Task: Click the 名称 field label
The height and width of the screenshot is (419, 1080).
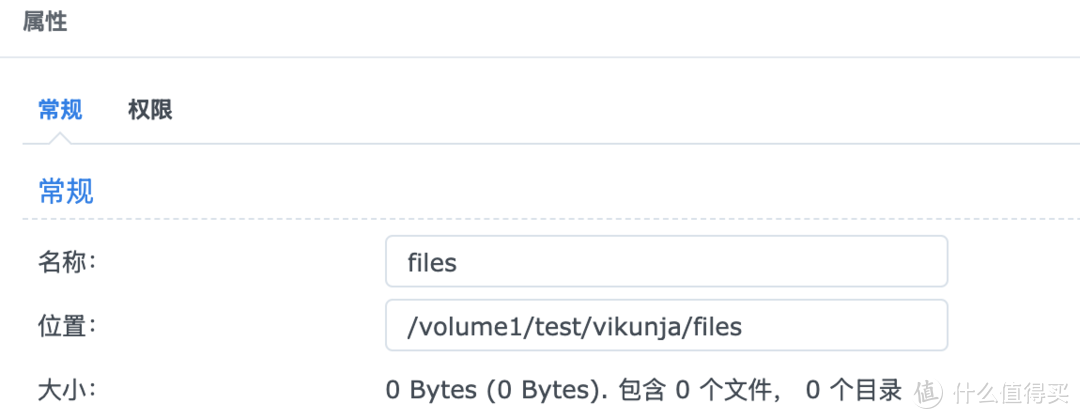Action: [x=65, y=263]
